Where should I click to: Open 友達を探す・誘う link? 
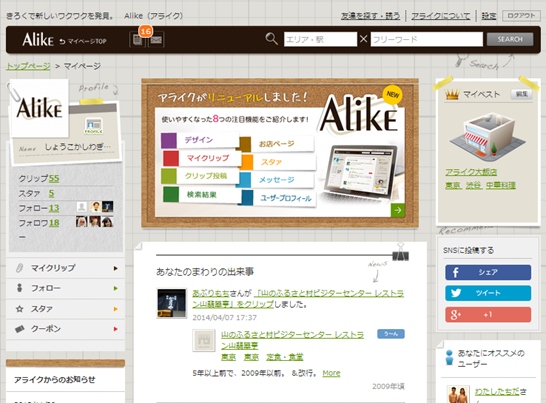click(x=370, y=16)
